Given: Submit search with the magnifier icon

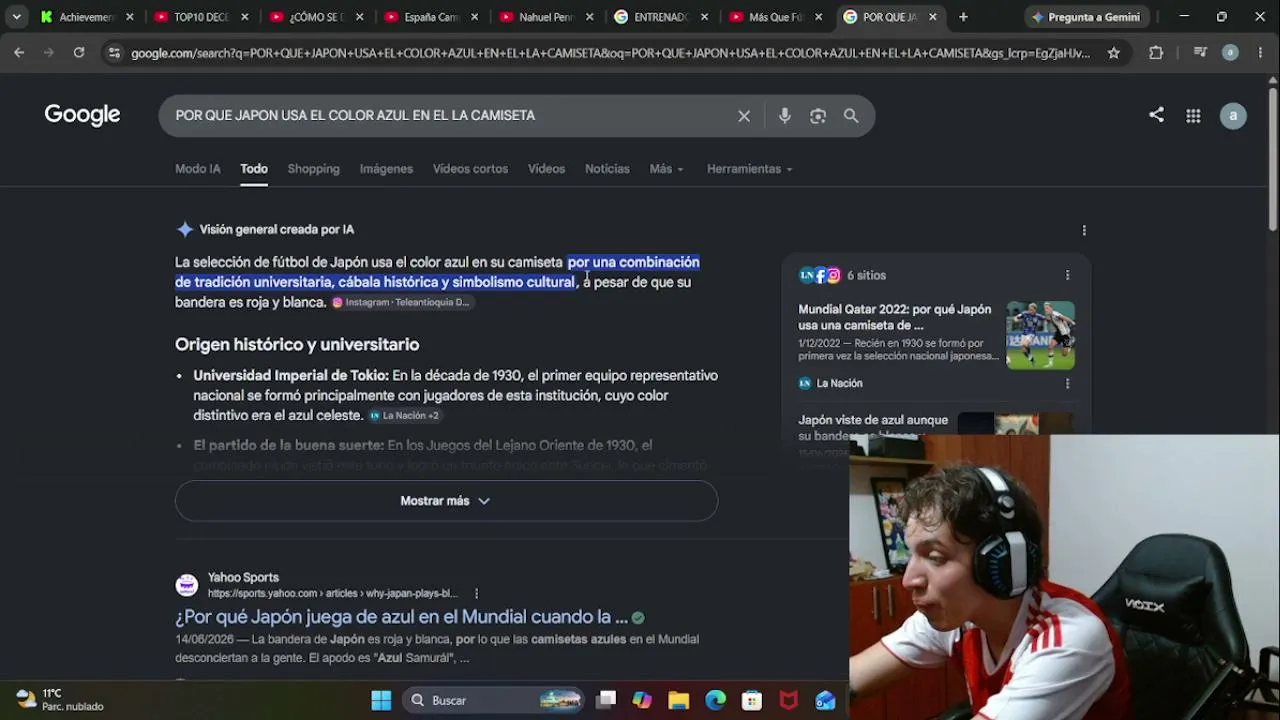Looking at the screenshot, I should point(851,116).
